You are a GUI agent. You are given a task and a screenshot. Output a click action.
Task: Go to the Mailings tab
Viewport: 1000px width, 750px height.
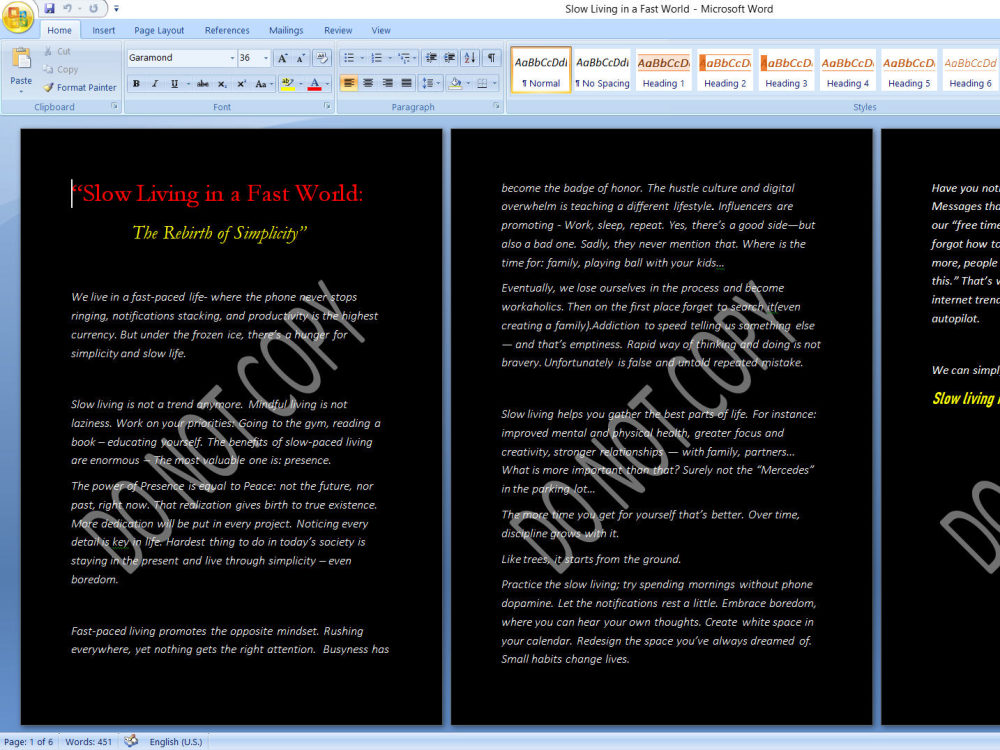click(x=286, y=30)
